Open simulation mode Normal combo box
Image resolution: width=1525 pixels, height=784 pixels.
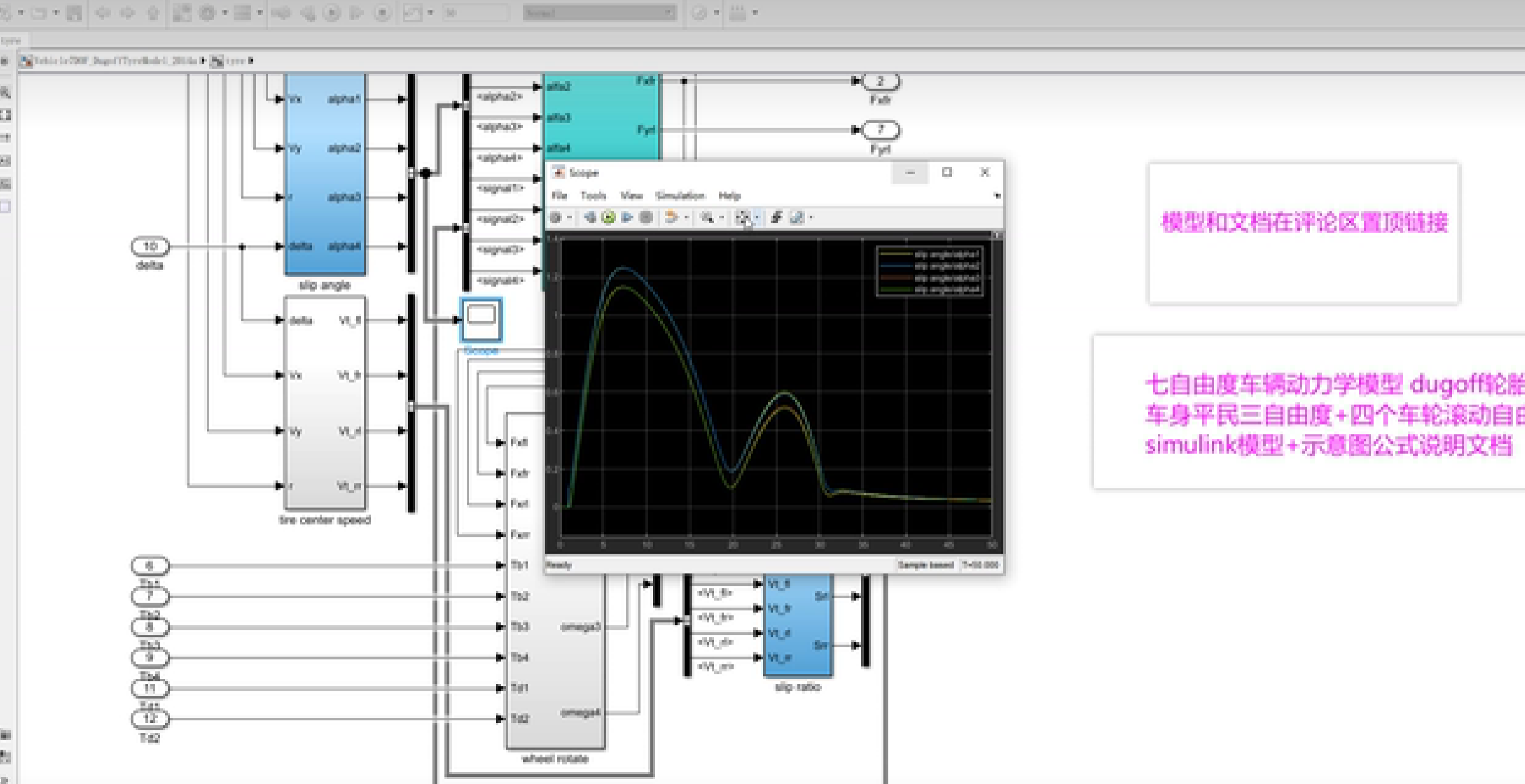point(599,13)
